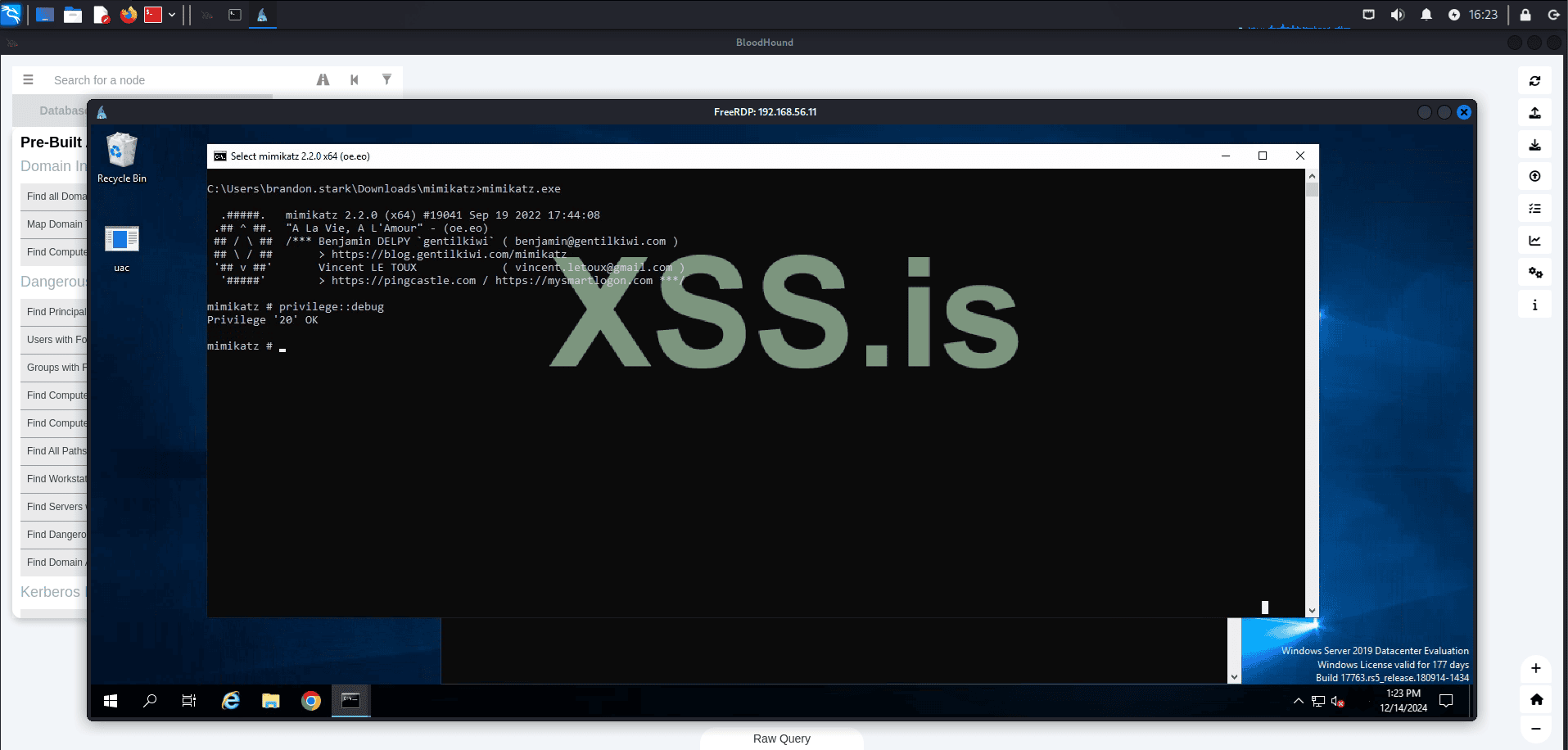Launch Internet Explorer from taskbar

pos(231,701)
